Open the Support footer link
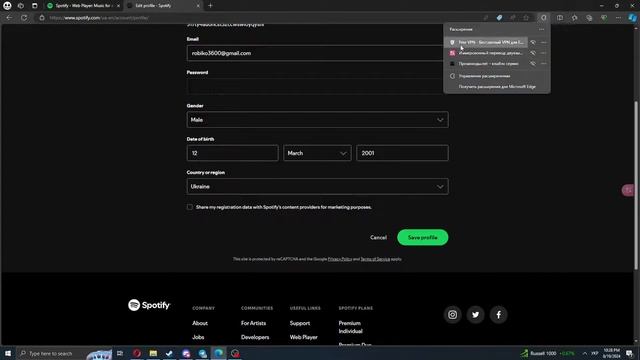 [300, 323]
